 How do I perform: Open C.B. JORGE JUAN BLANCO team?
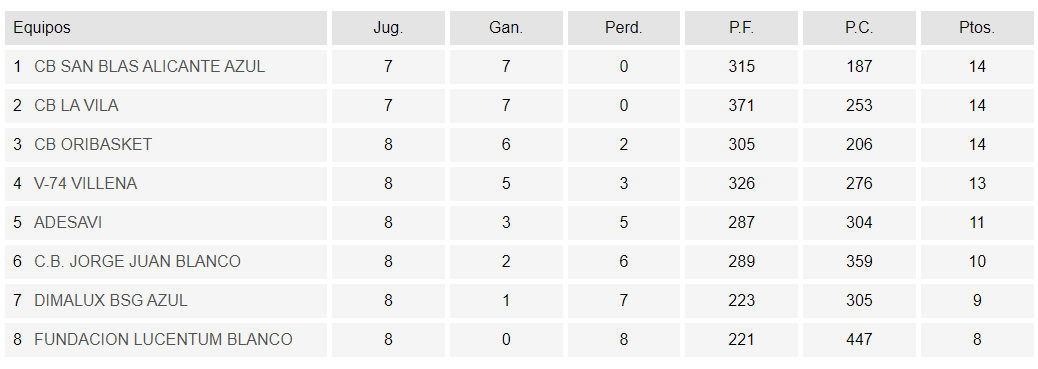point(137,262)
